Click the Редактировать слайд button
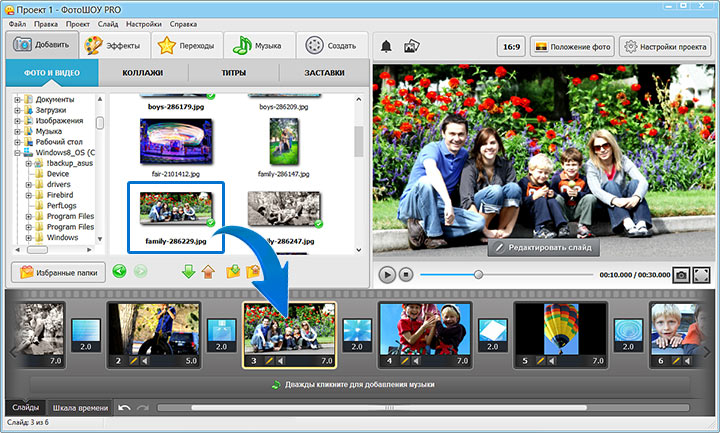The image size is (720, 433). point(542,247)
